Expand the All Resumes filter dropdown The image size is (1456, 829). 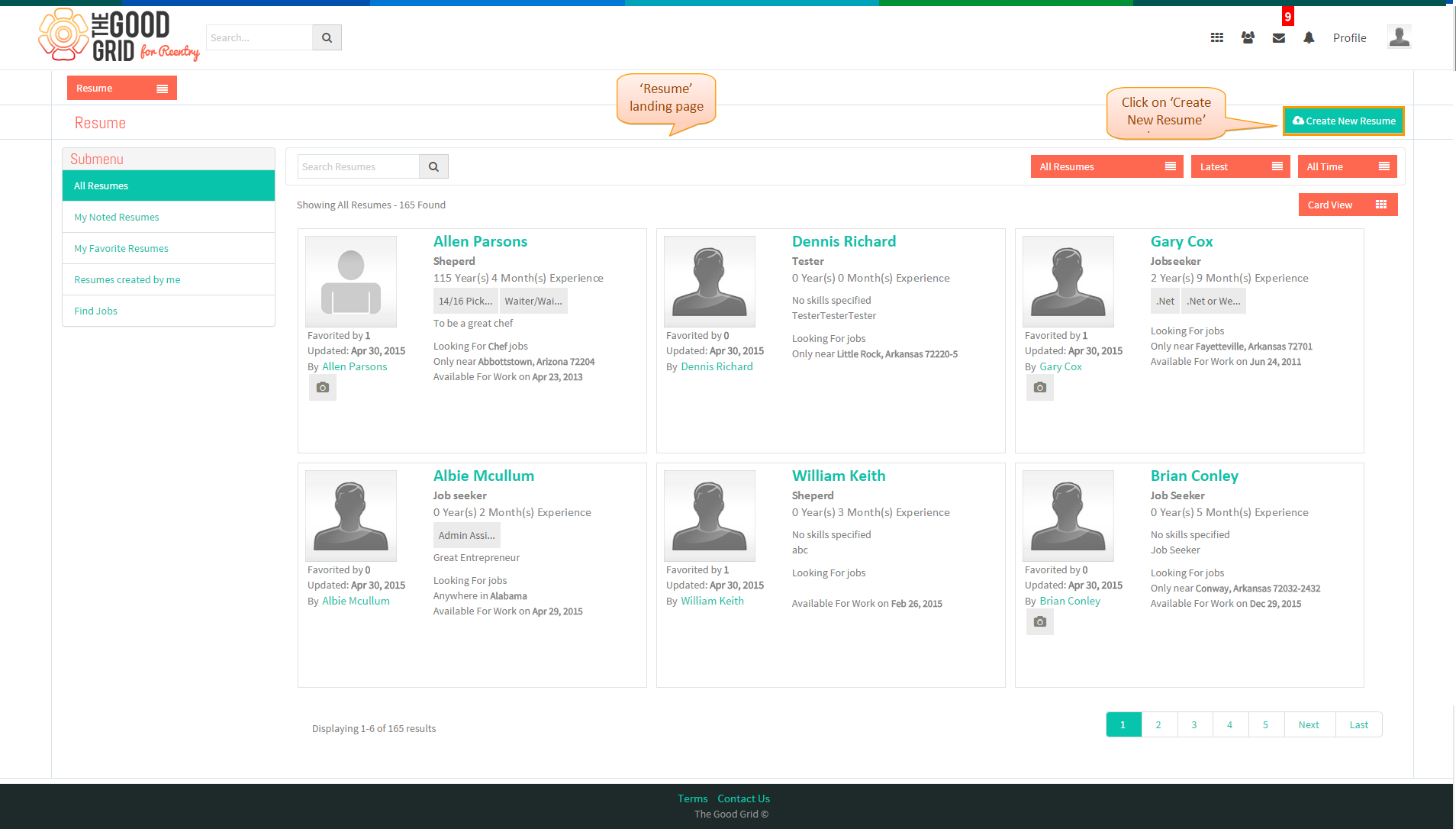tap(1106, 166)
